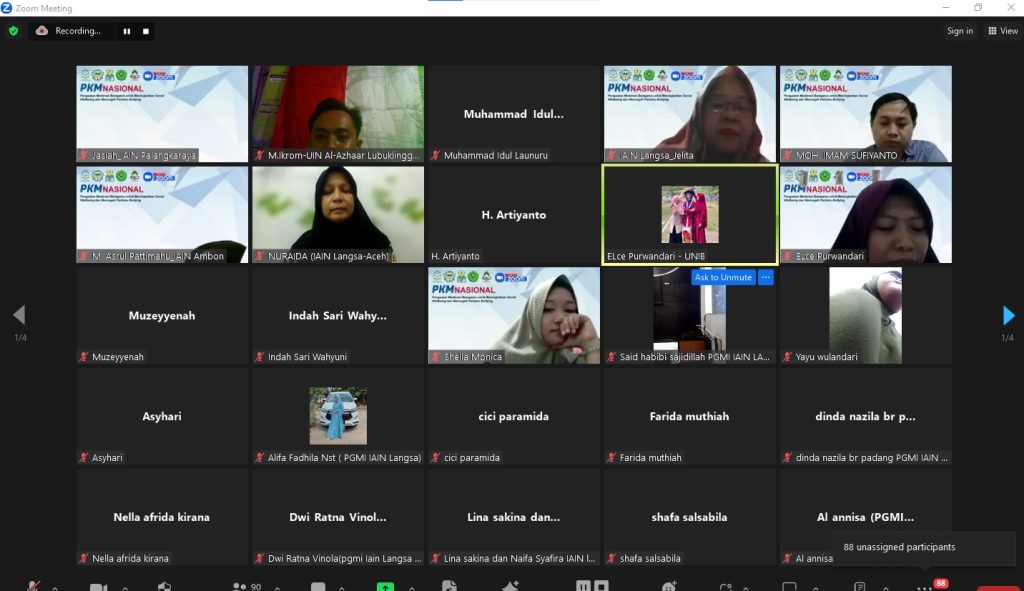Open the More options ellipsis in toolbar
Screen dimensions: 1024x591
click(x=924, y=587)
